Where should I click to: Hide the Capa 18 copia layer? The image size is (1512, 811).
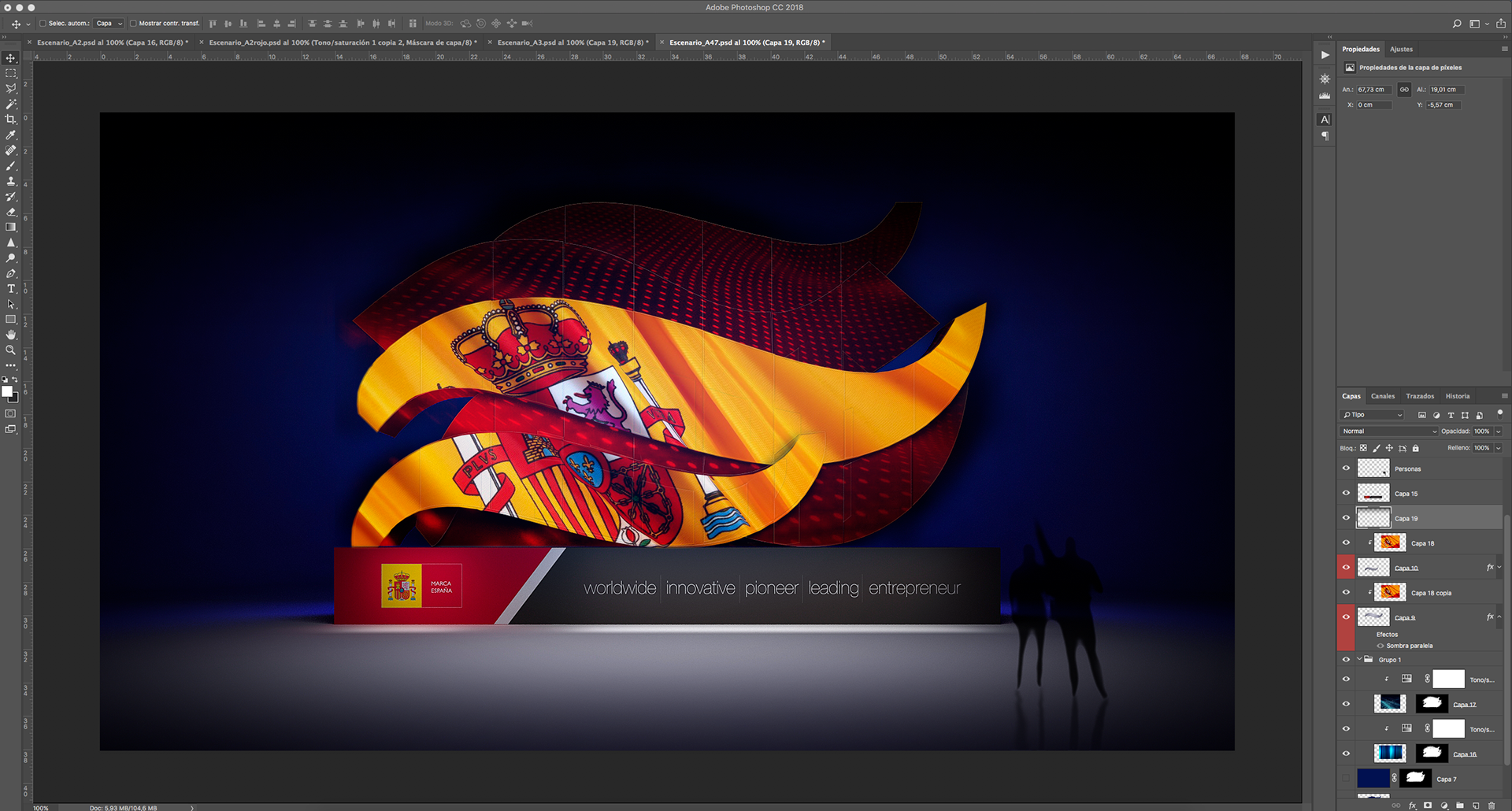point(1346,593)
